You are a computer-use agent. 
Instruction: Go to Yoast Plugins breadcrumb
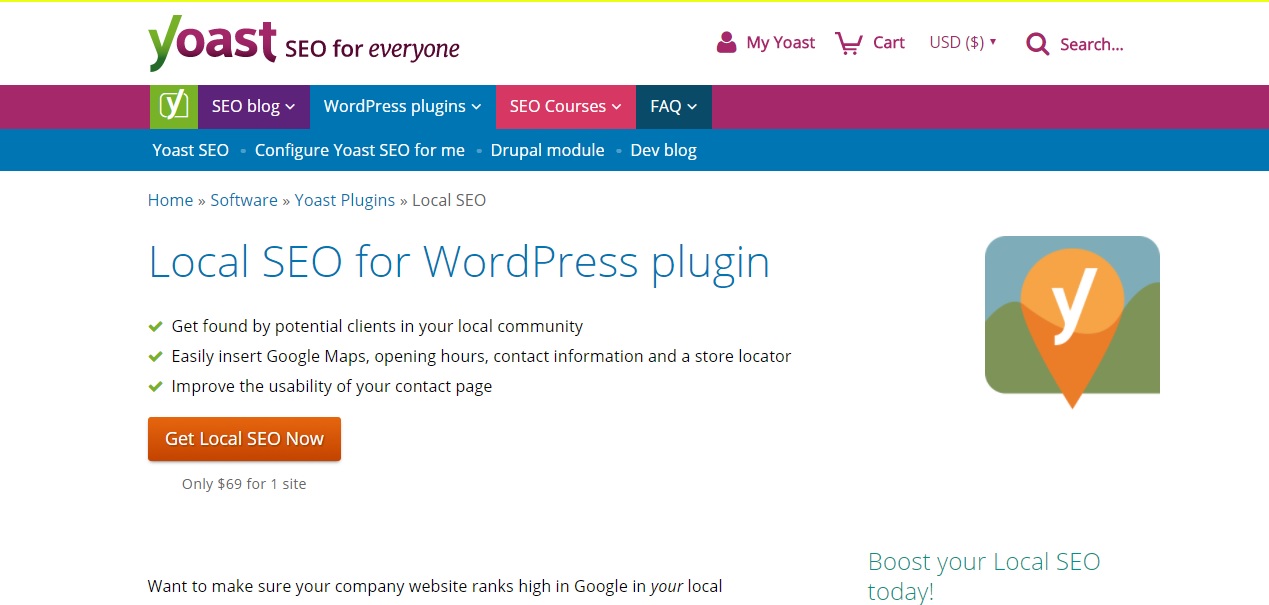(345, 200)
